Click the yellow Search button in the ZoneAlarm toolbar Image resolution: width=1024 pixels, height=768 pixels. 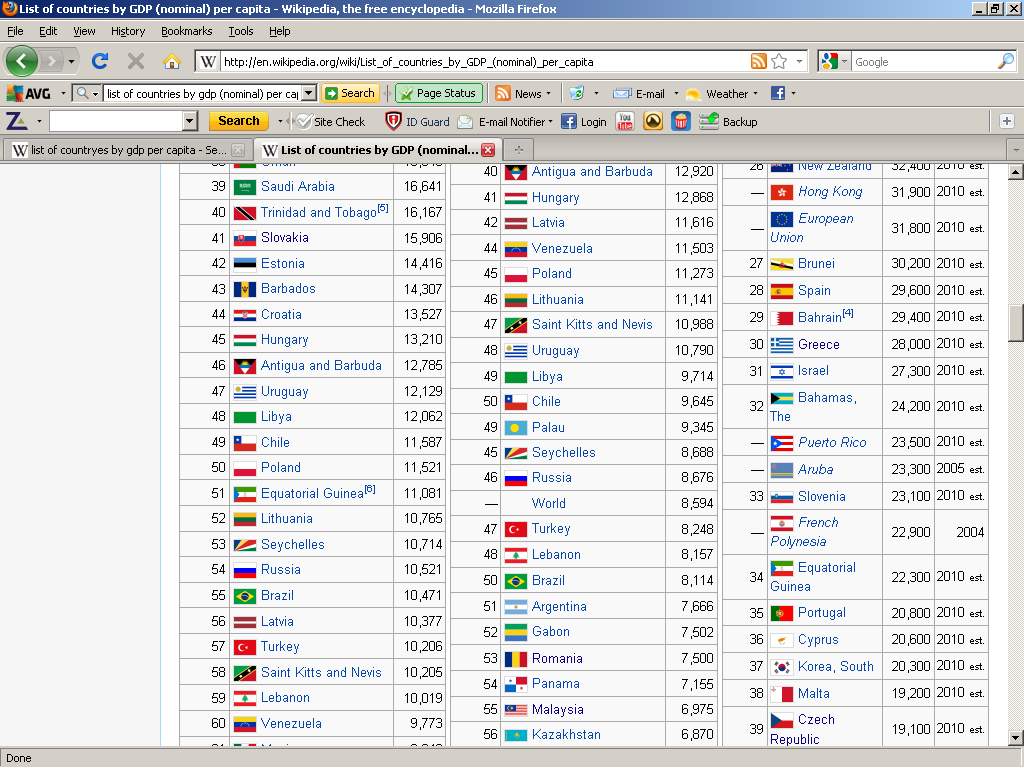pyautogui.click(x=238, y=121)
